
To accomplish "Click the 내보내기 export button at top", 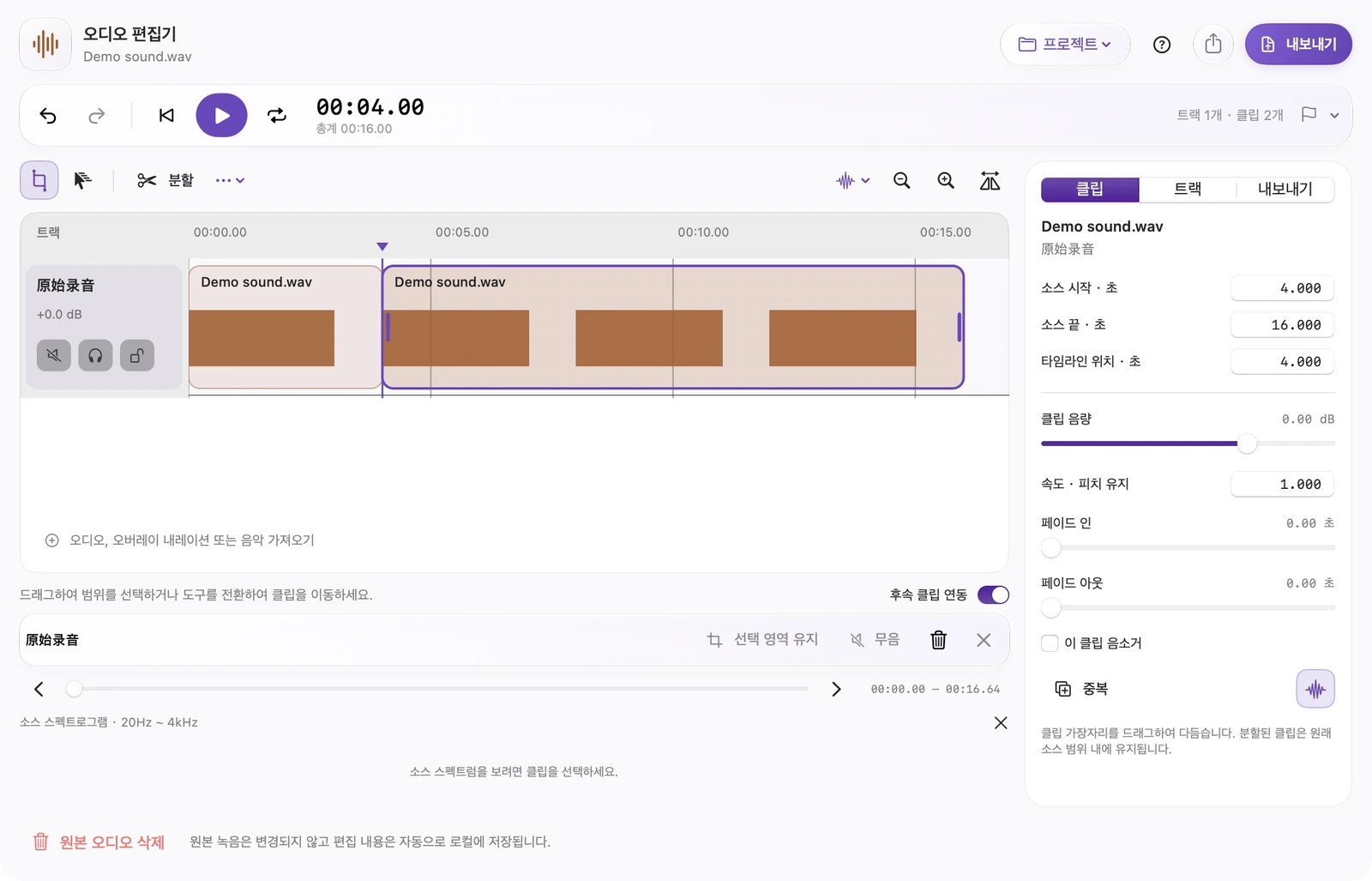I will tap(1298, 44).
